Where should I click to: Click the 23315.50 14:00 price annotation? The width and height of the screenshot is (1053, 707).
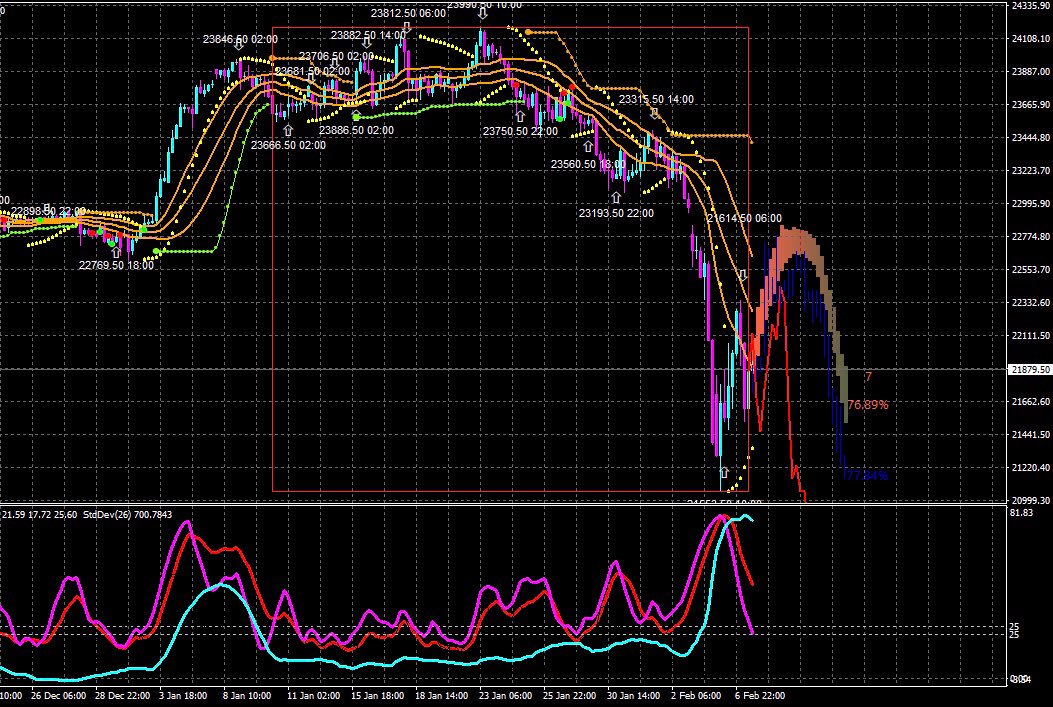coord(656,99)
